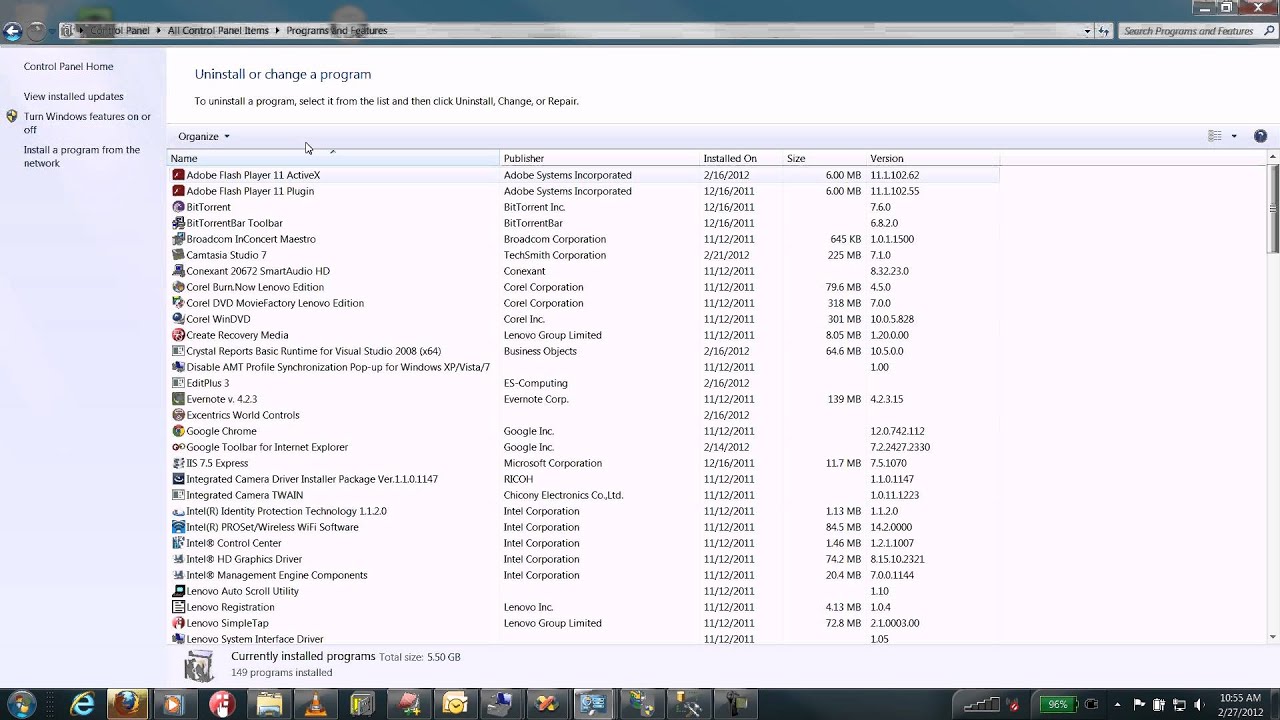Click the scrollbar down arrow of program list
This screenshot has width=1280, height=720.
[1272, 637]
